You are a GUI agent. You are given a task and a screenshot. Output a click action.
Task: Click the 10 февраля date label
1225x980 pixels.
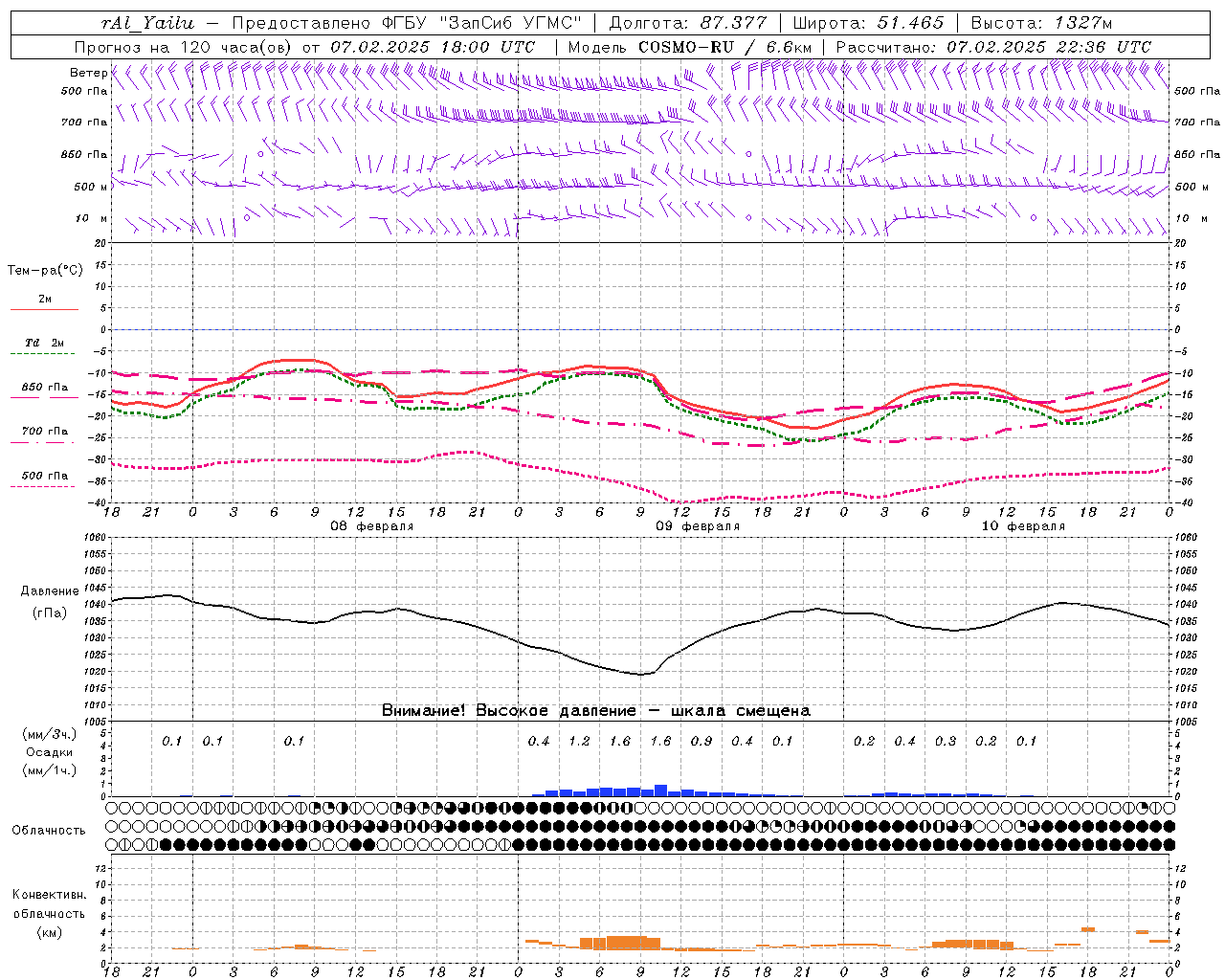tap(1023, 526)
